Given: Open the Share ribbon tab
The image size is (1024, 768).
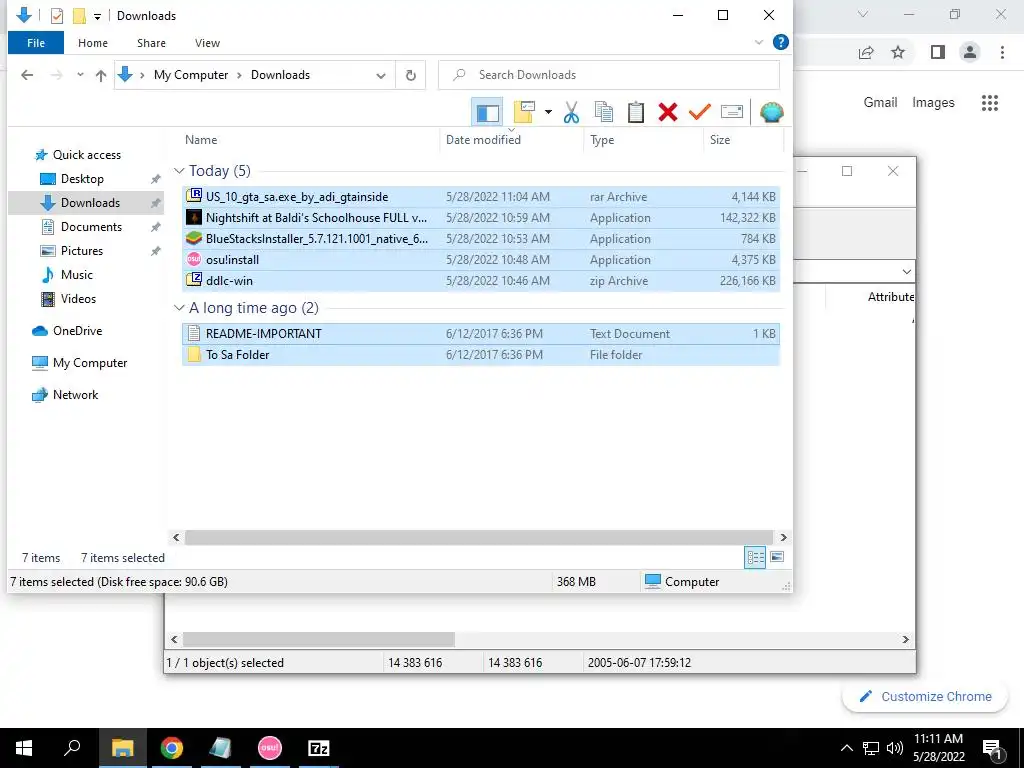Looking at the screenshot, I should point(151,43).
